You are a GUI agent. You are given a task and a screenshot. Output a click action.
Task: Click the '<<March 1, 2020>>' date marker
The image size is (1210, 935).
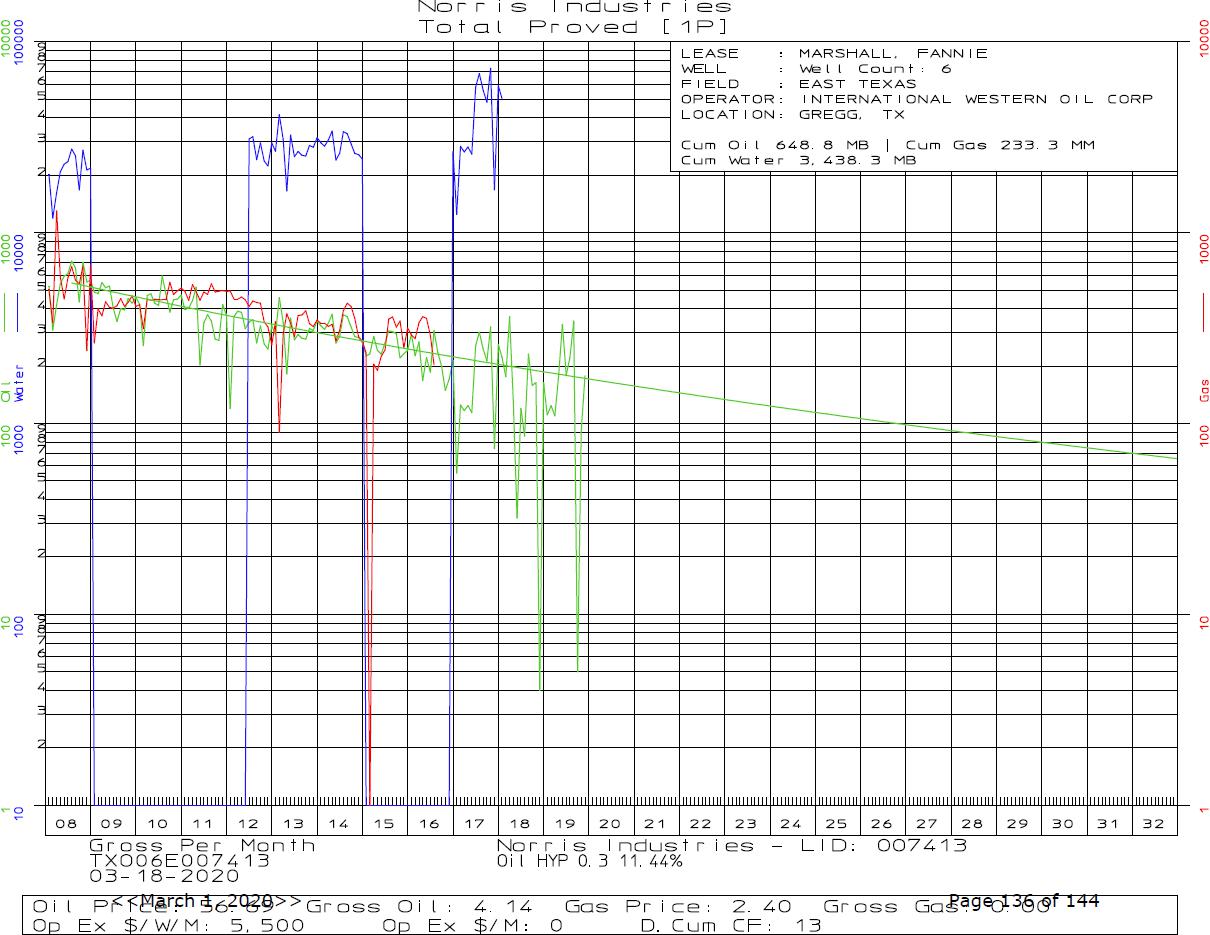(x=205, y=901)
